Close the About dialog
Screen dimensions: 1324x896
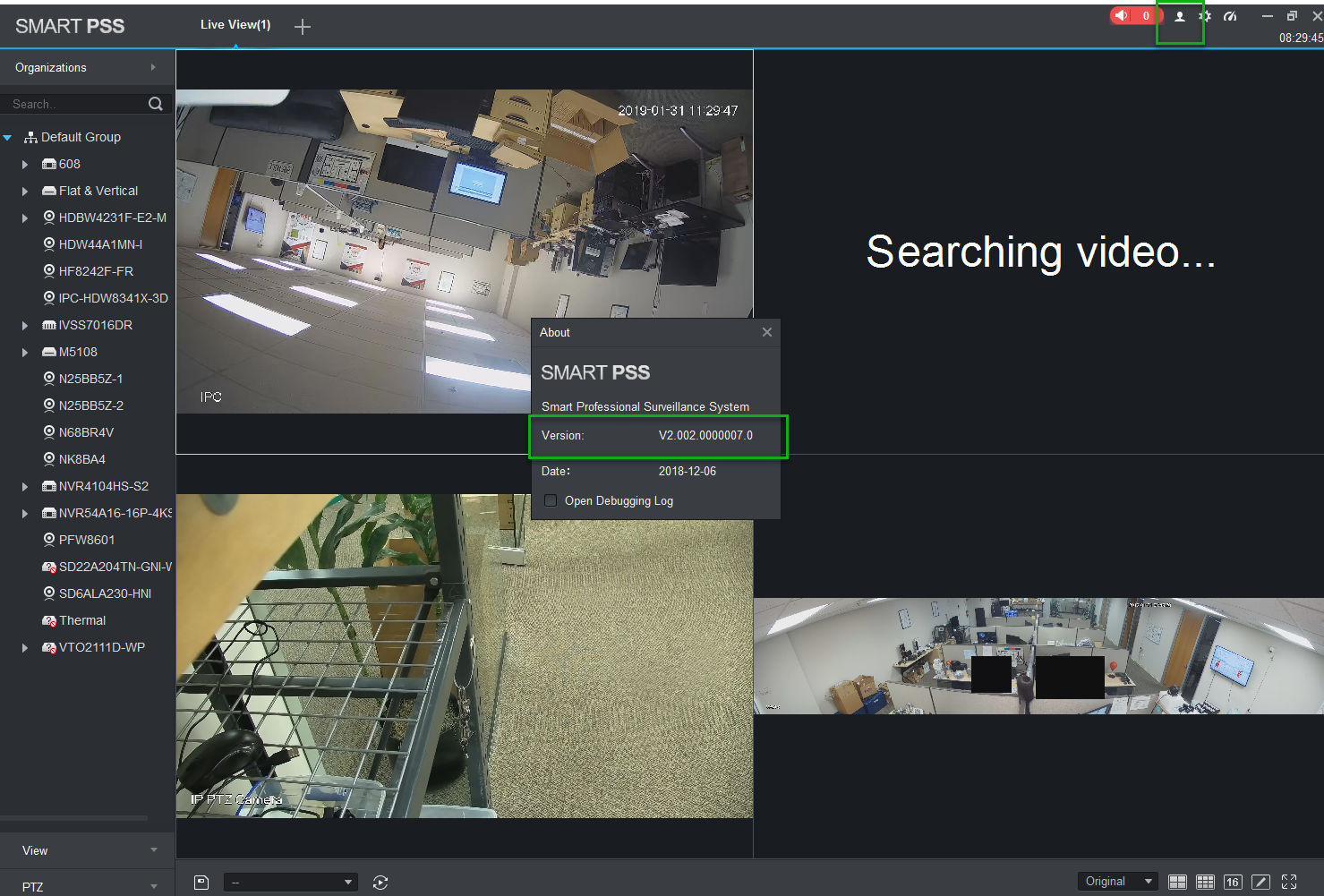pos(767,332)
